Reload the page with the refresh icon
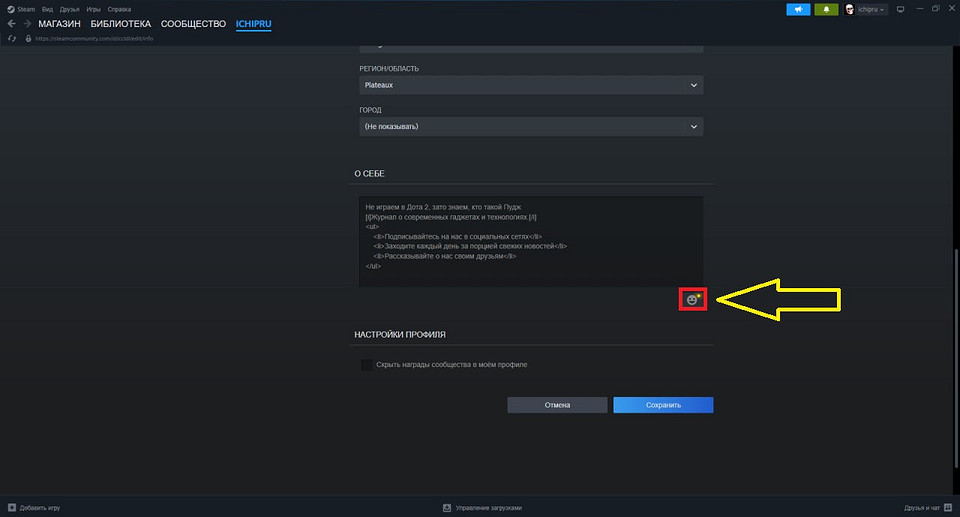 click(11, 39)
